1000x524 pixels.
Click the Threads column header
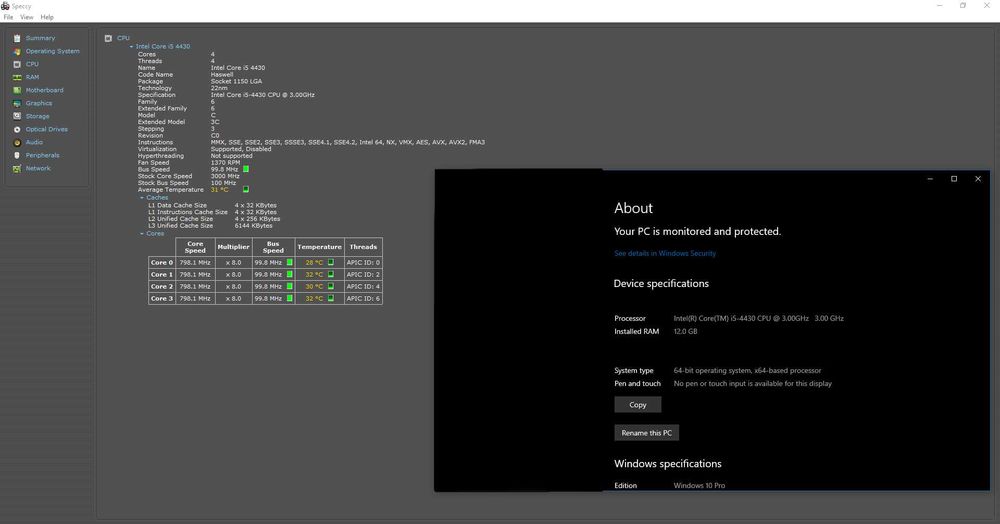pyautogui.click(x=364, y=247)
